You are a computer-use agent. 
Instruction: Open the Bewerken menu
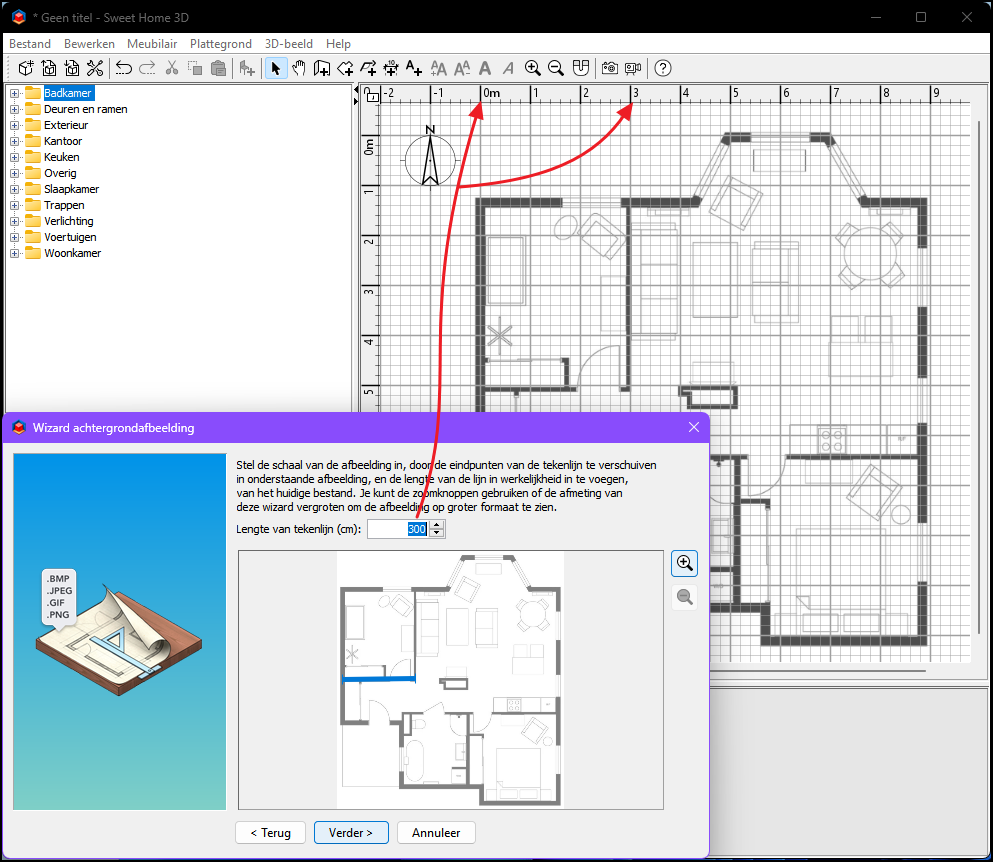pyautogui.click(x=89, y=44)
